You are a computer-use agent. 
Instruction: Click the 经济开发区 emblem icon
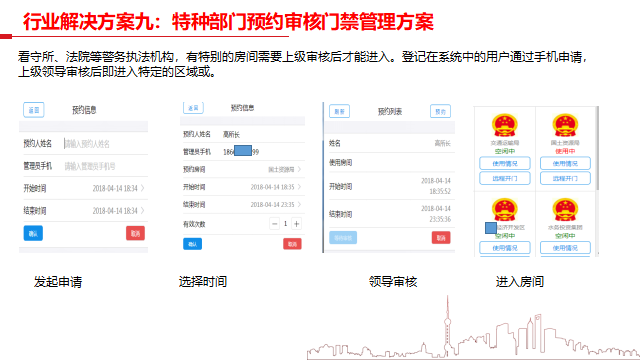505,210
